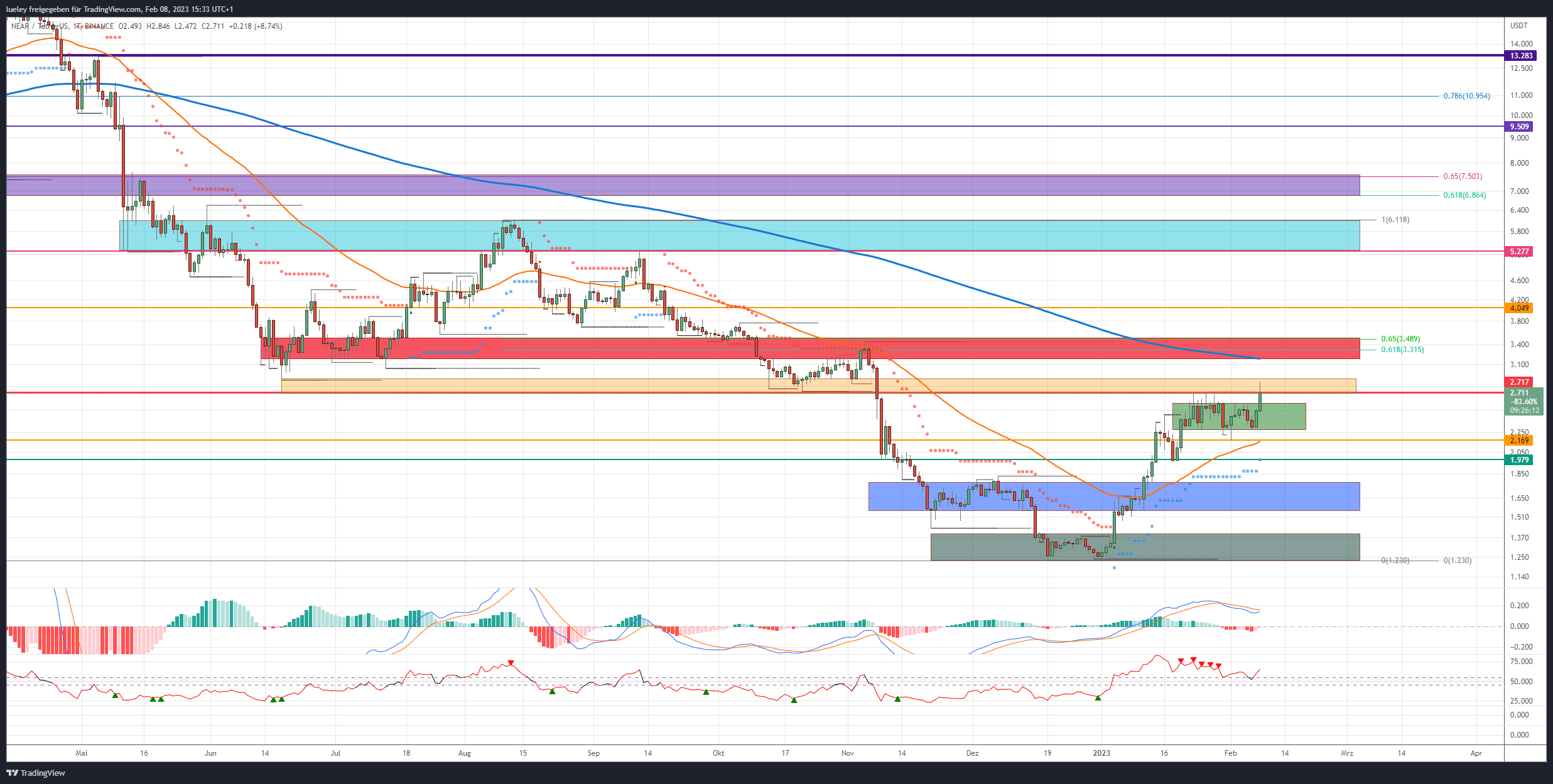1553x784 pixels.
Task: Click the Apr label on time axis
Action: tap(1476, 753)
